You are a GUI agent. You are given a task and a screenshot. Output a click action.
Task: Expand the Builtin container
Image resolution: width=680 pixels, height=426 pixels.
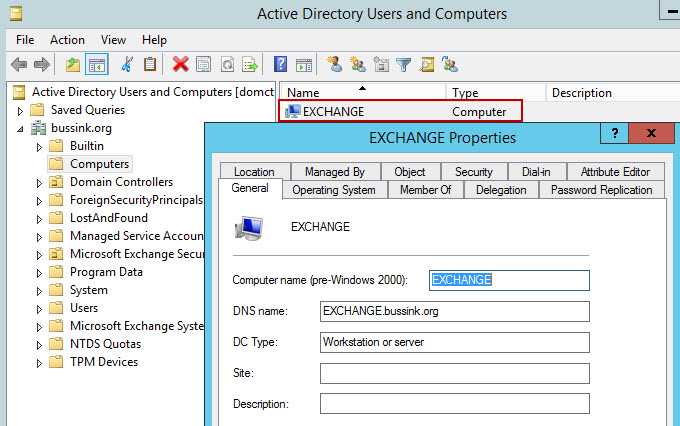(39, 147)
